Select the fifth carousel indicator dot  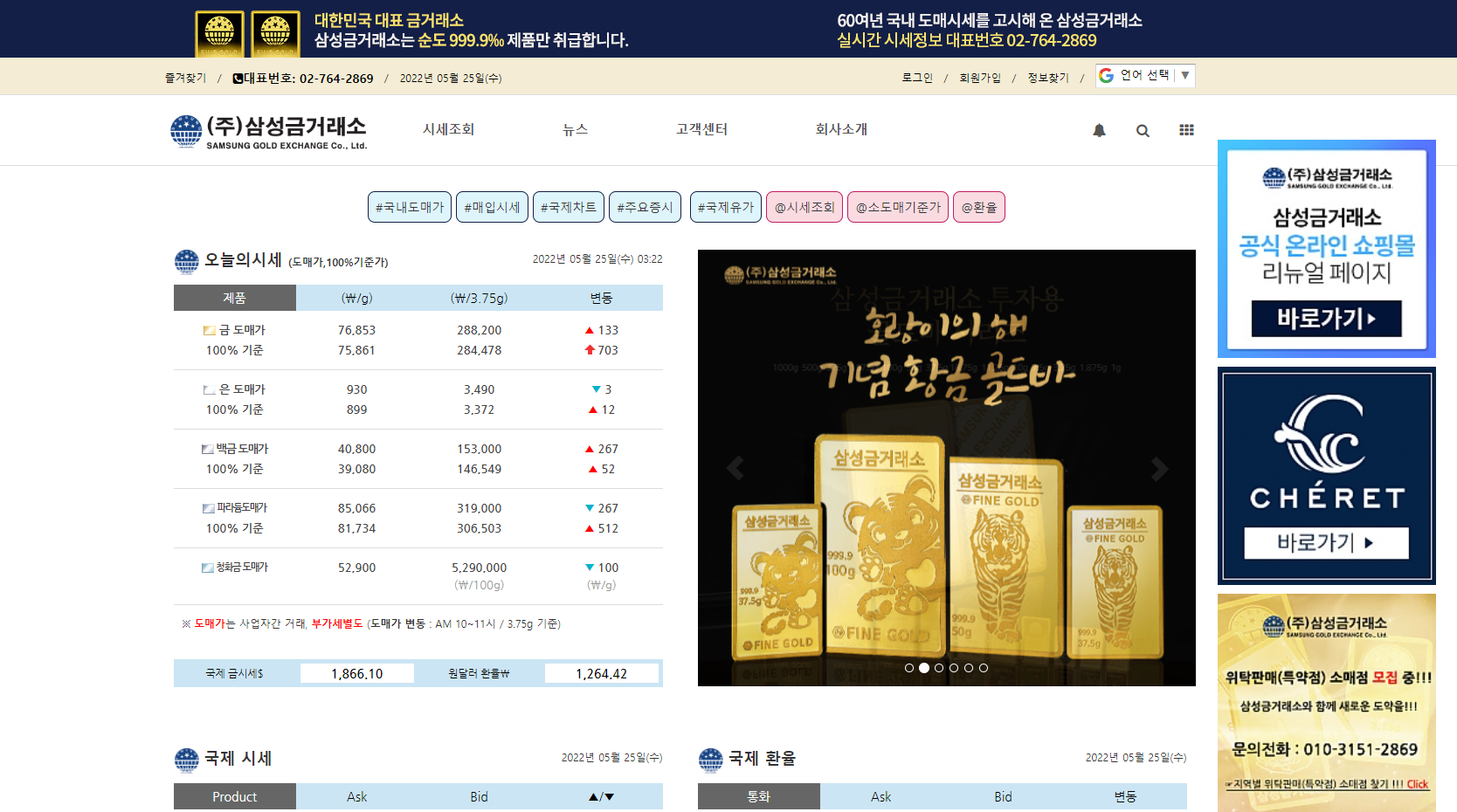click(x=969, y=668)
